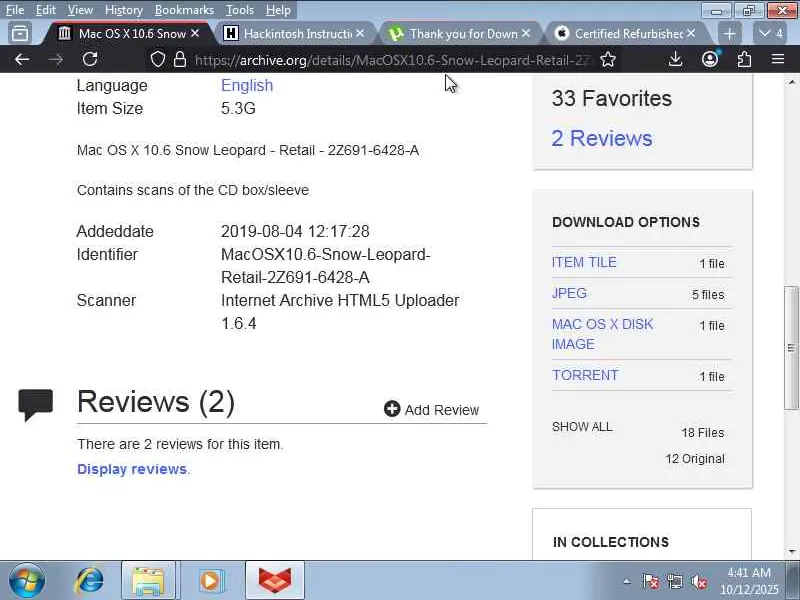Close the Hackintosh Instructions tab

[x=360, y=33]
